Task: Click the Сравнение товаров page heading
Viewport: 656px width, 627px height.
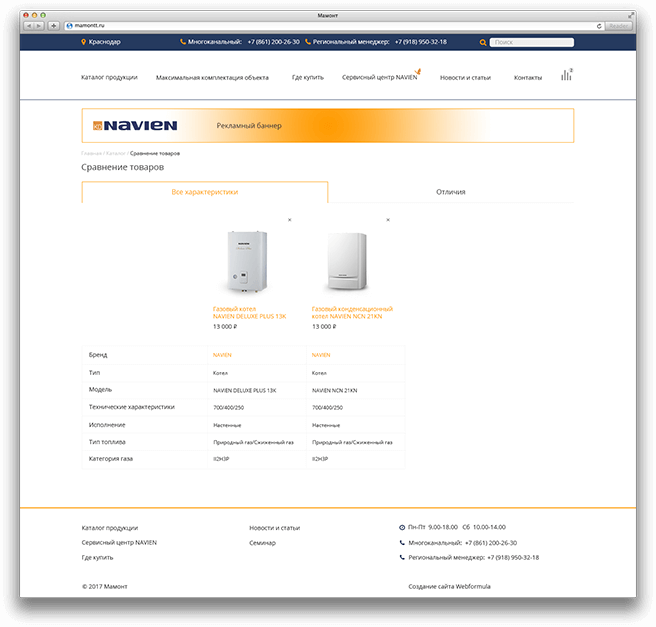Action: pyautogui.click(x=123, y=167)
